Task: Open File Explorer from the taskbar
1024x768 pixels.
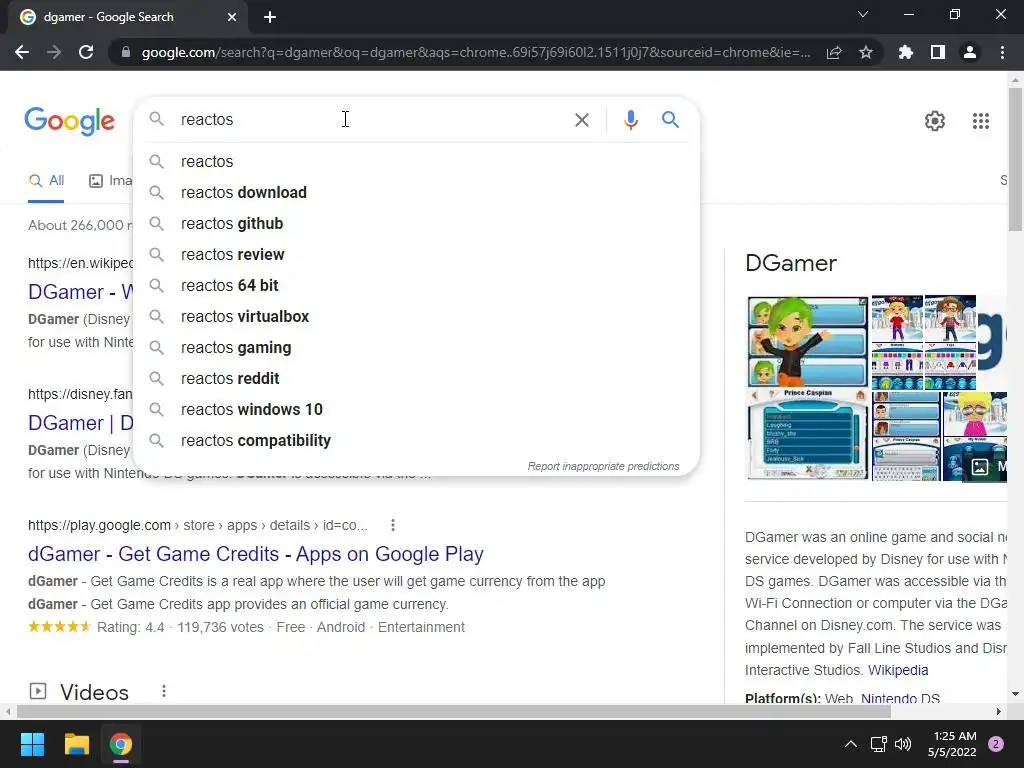Action: click(x=76, y=744)
